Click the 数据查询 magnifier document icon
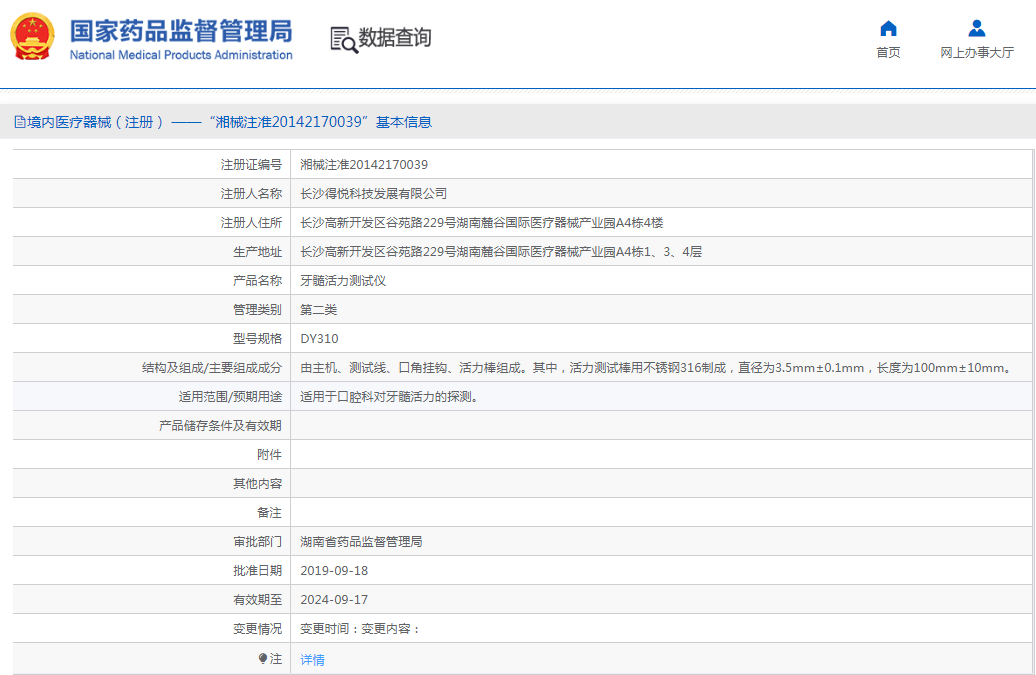 tap(343, 39)
